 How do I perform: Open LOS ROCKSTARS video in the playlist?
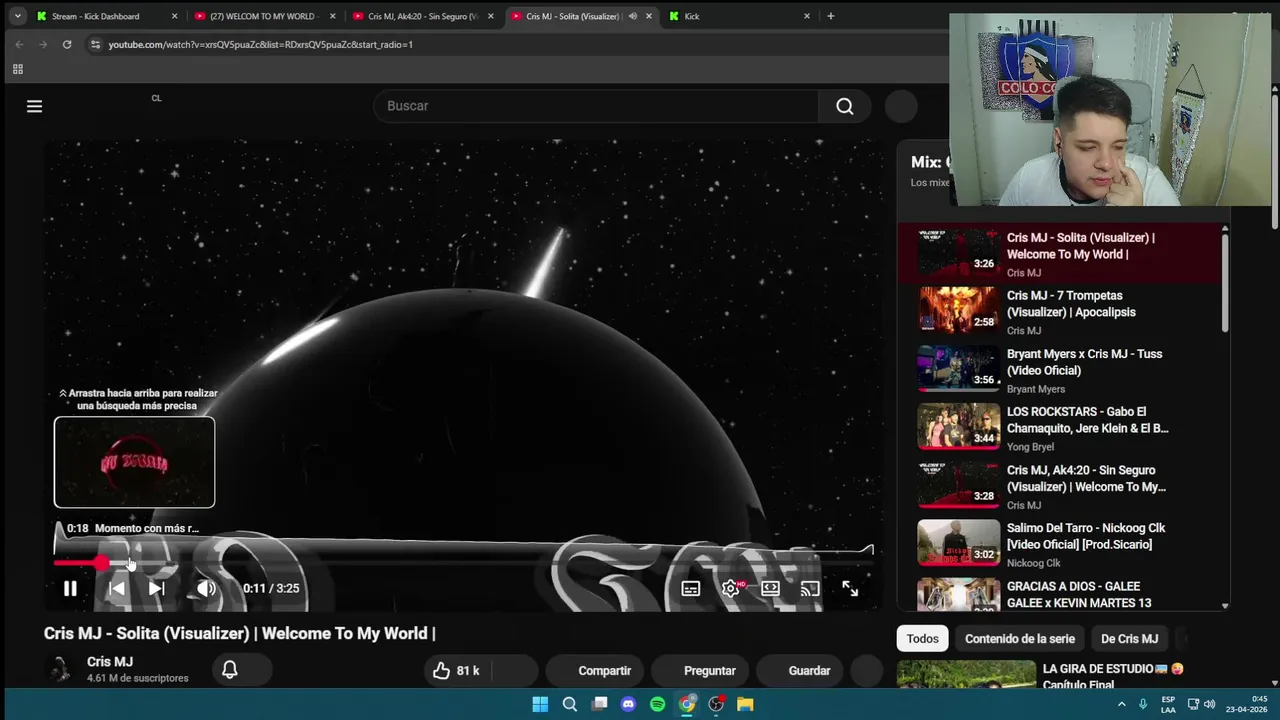coord(1060,427)
